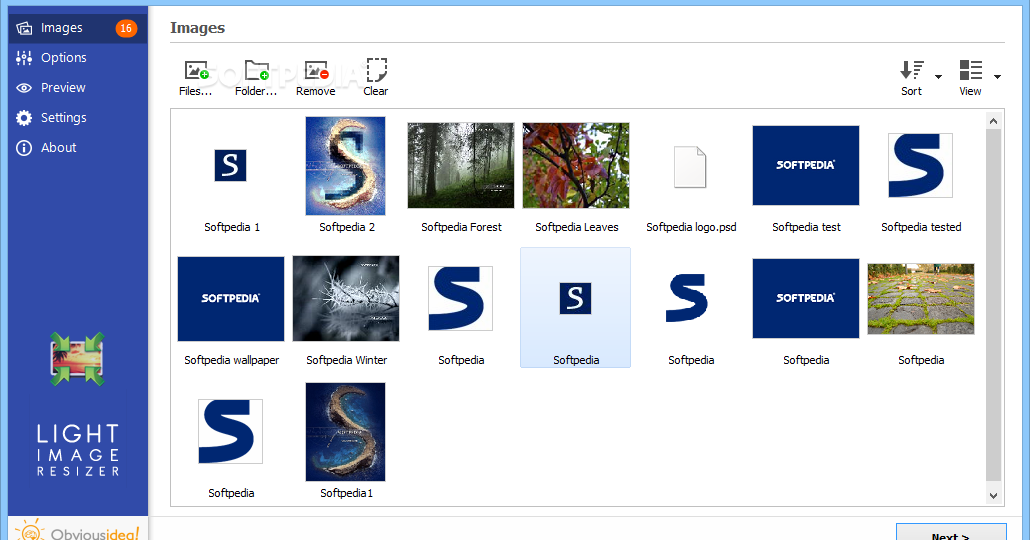Click the orange 16 images count badge
The image size is (1030, 540).
(126, 28)
